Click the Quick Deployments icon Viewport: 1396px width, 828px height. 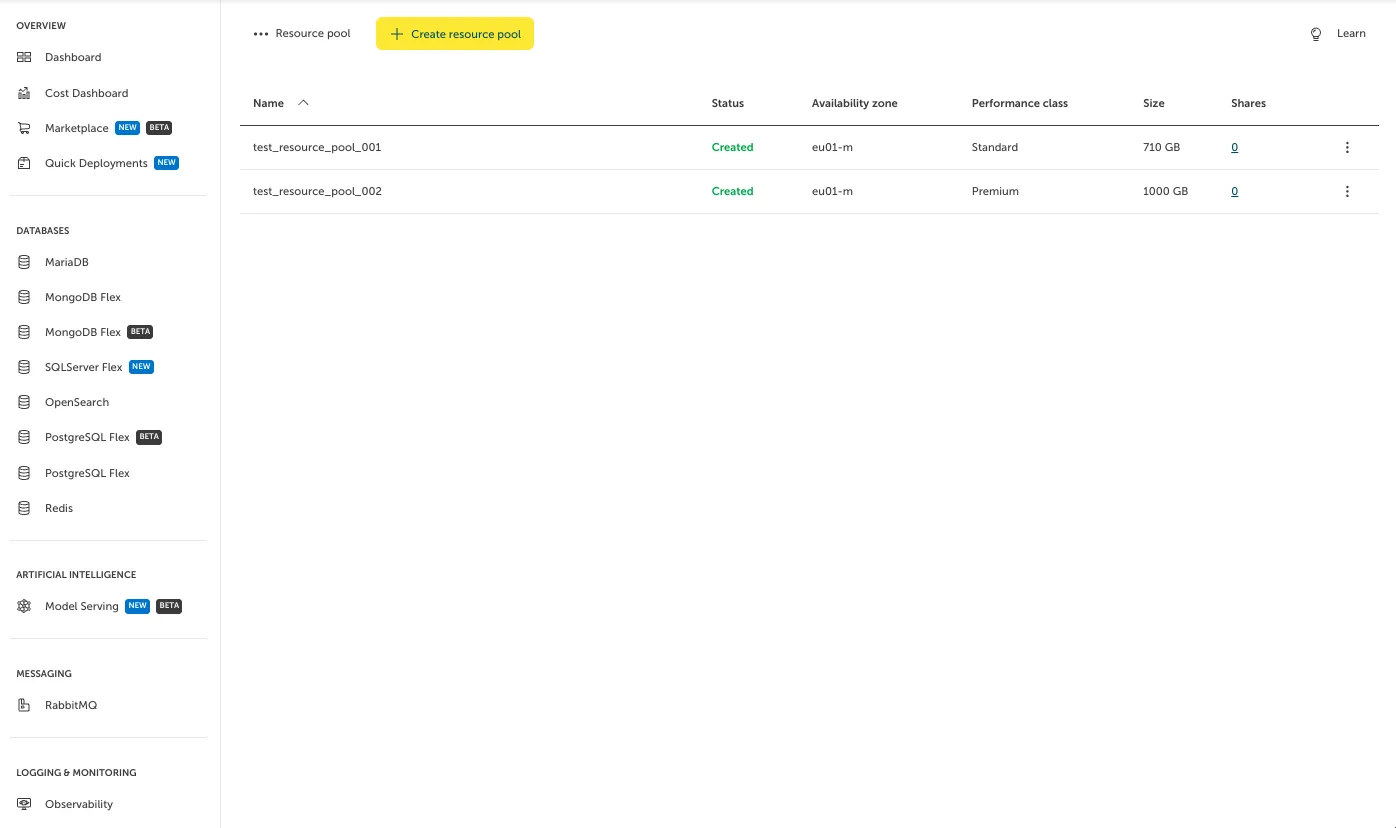(x=24, y=163)
